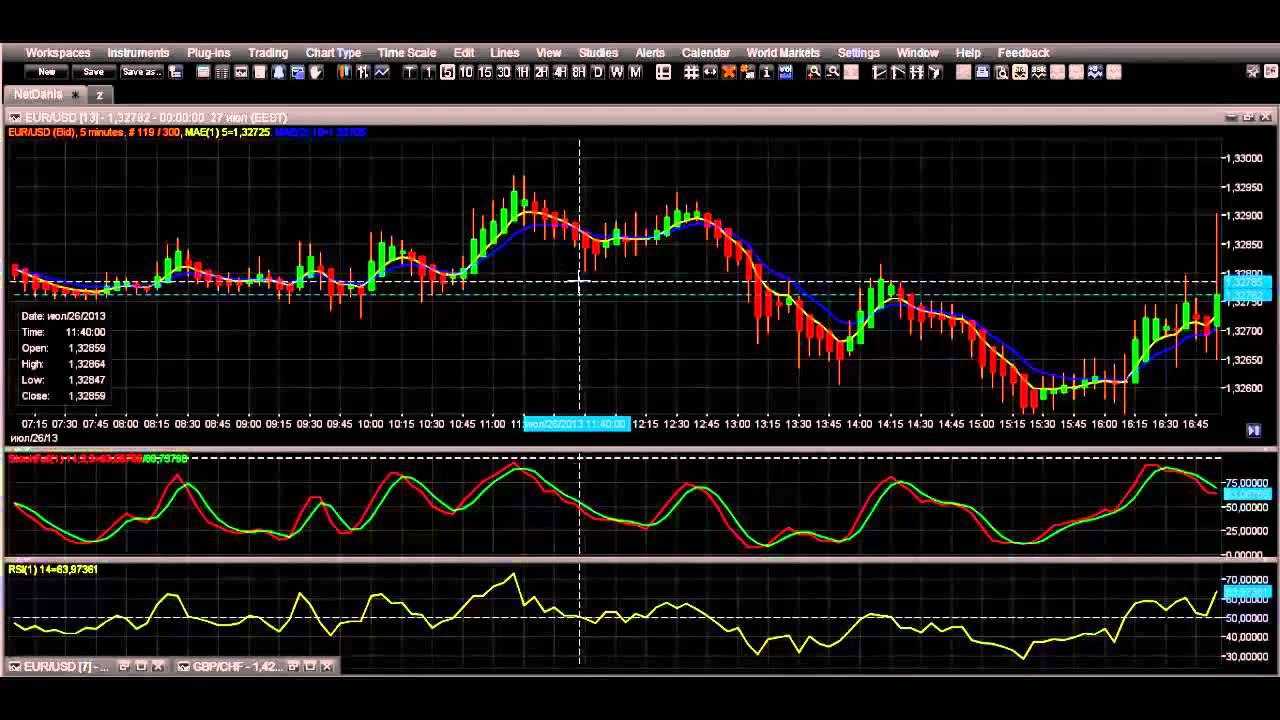This screenshot has width=1280, height=720.
Task: Select the 5 minute time scale
Action: 447,72
